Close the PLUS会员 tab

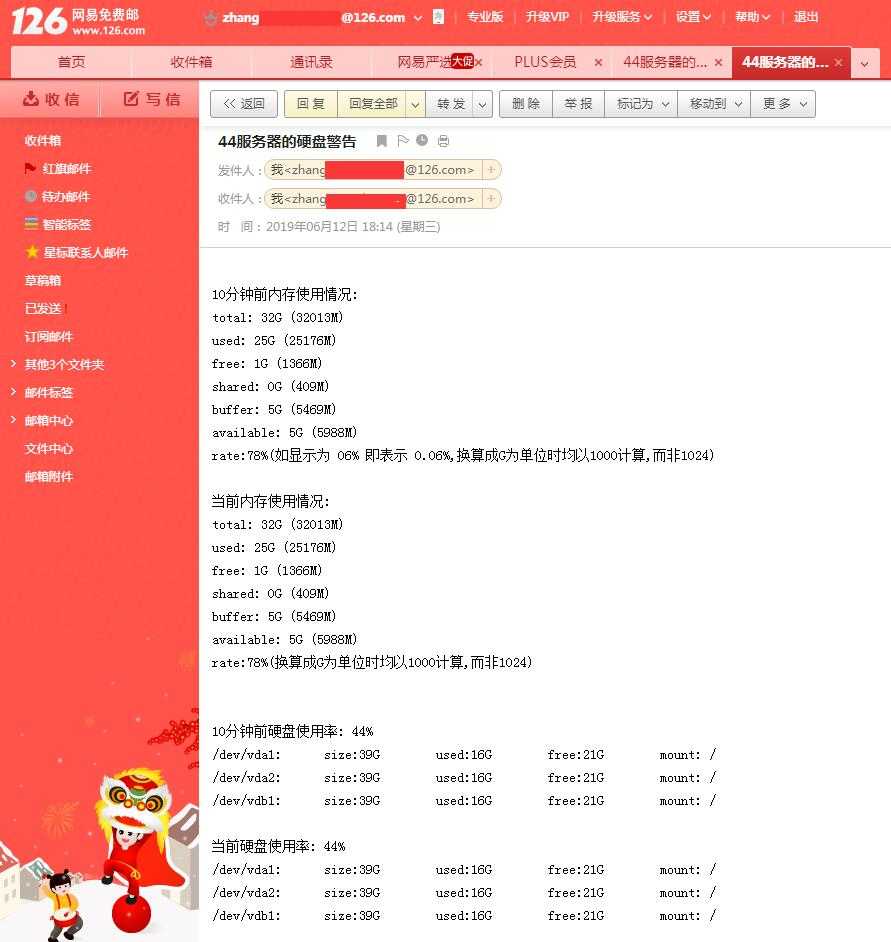[598, 62]
